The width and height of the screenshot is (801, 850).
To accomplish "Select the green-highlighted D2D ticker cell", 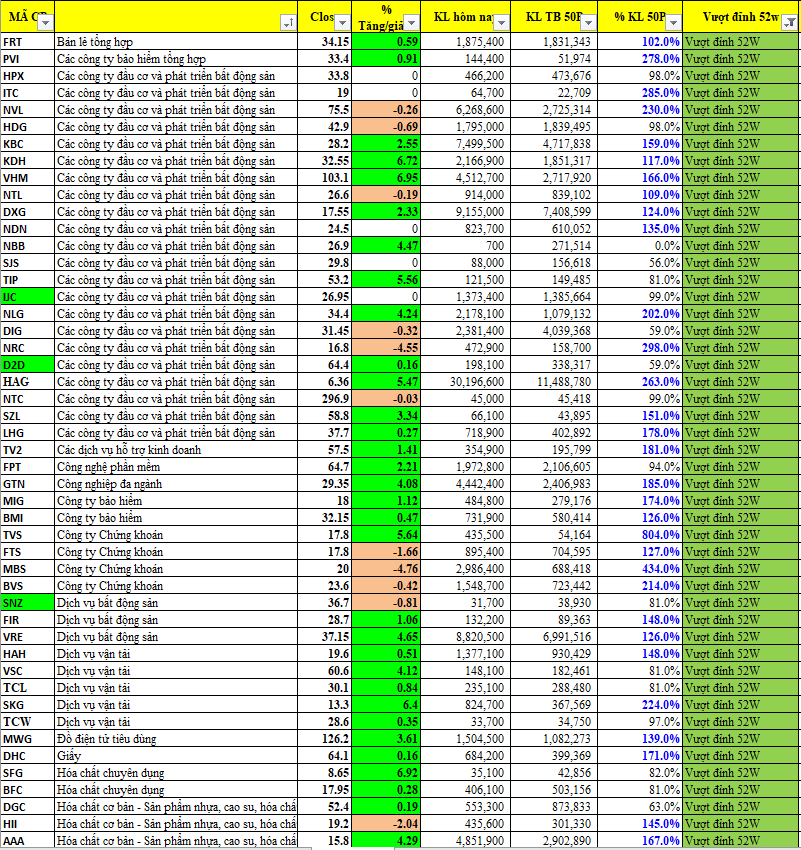I will click(x=27, y=365).
